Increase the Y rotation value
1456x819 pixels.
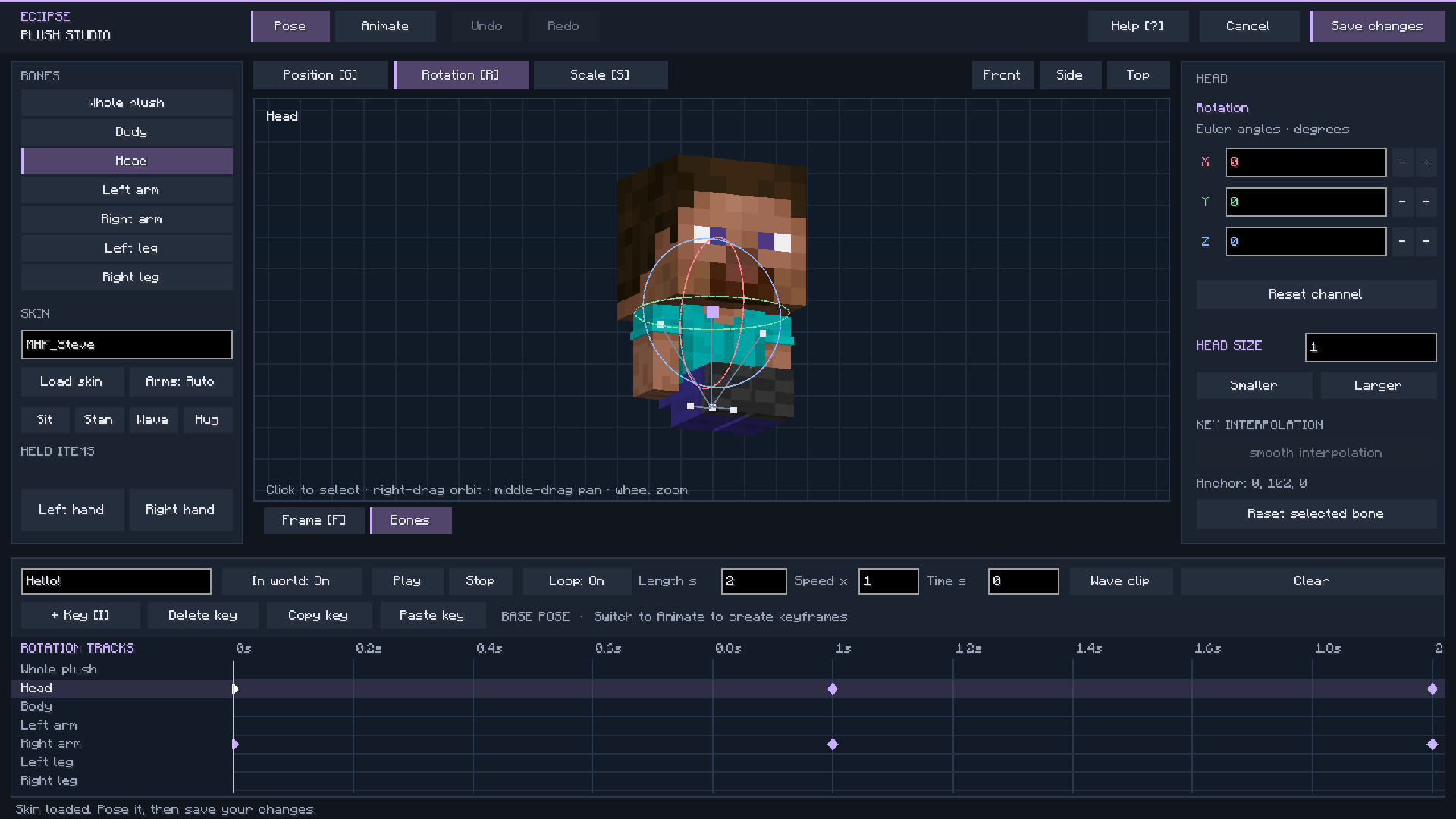pos(1426,202)
